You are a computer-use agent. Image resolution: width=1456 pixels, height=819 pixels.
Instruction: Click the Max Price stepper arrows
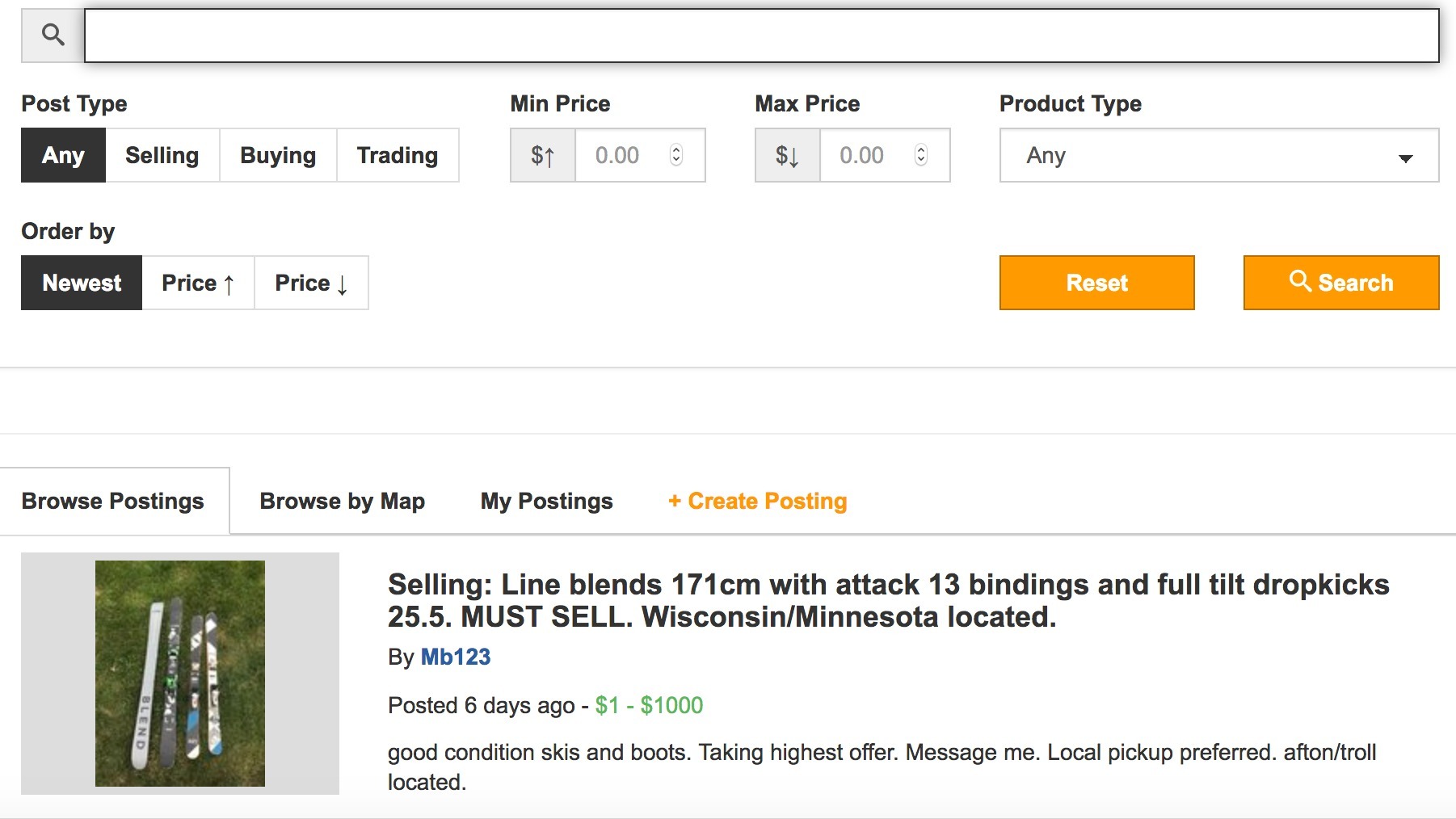[920, 155]
